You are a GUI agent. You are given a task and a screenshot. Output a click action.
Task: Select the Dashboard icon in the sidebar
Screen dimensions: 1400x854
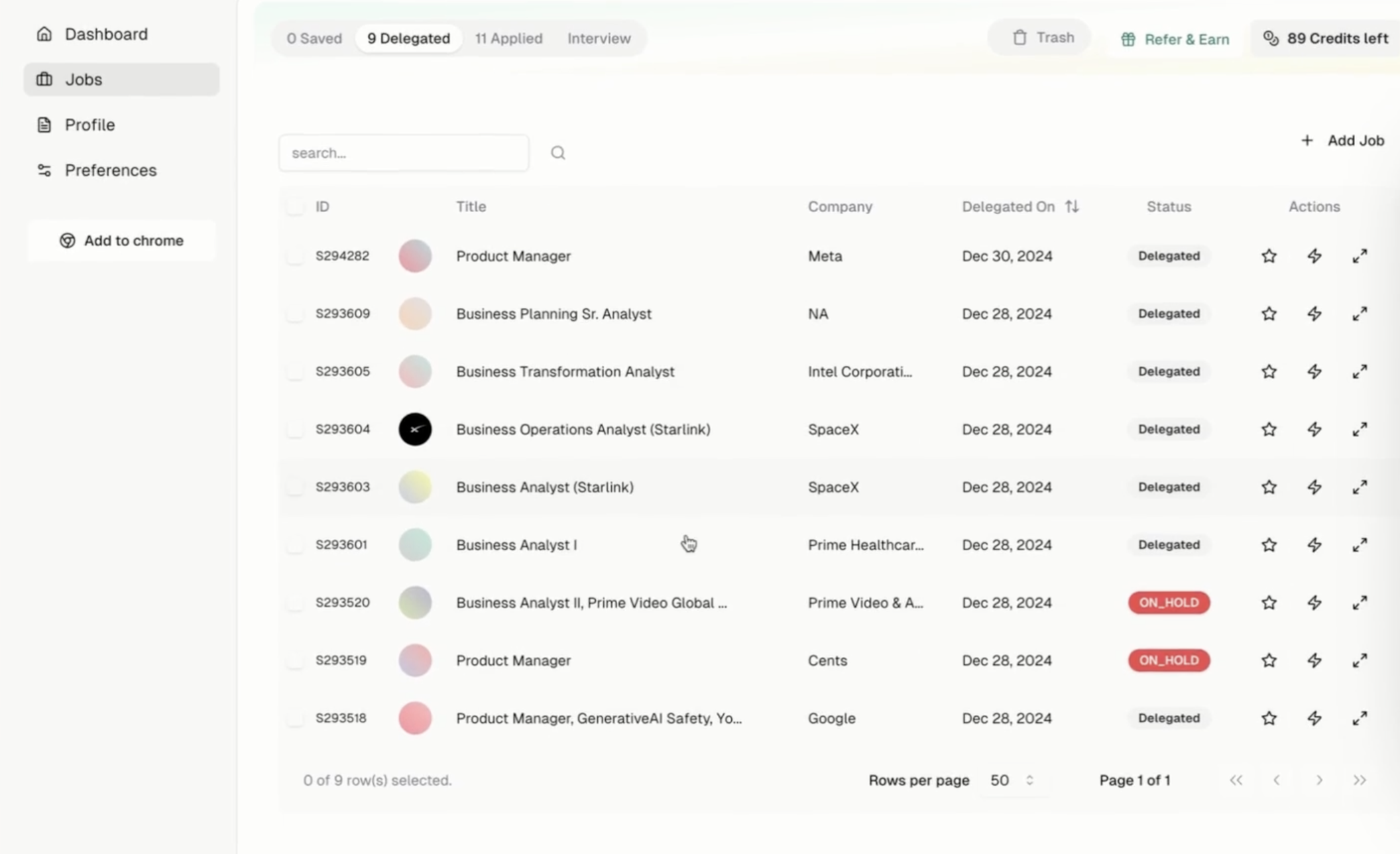44,34
